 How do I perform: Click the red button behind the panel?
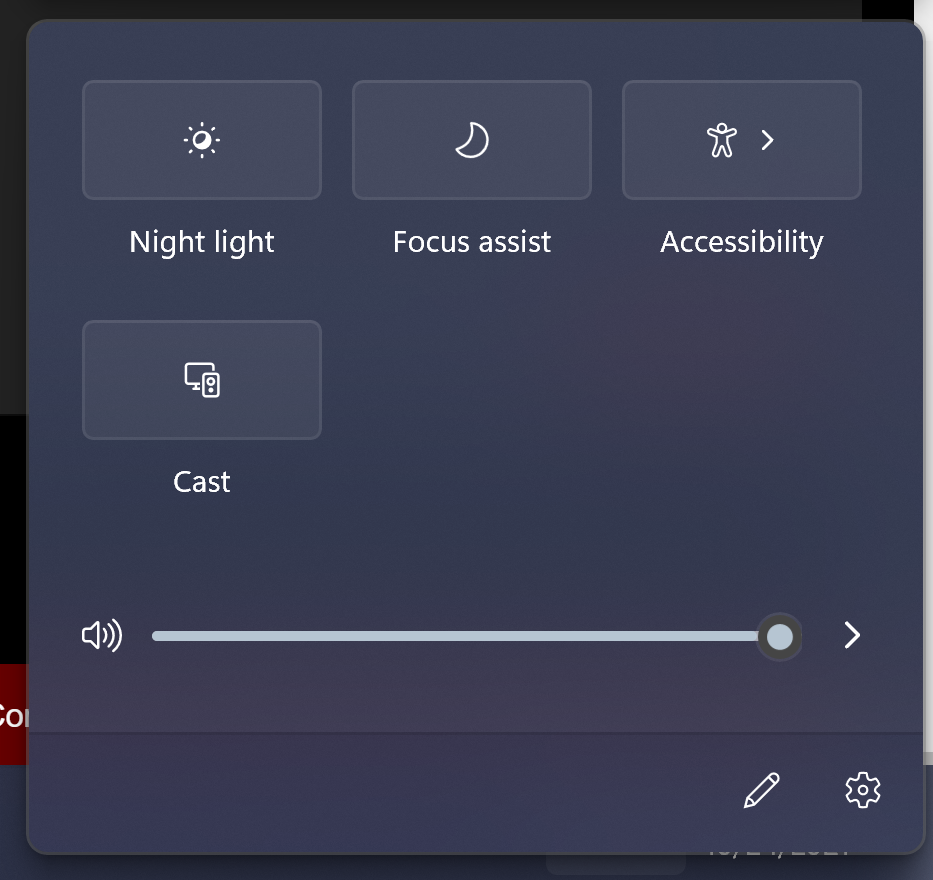(x=13, y=714)
